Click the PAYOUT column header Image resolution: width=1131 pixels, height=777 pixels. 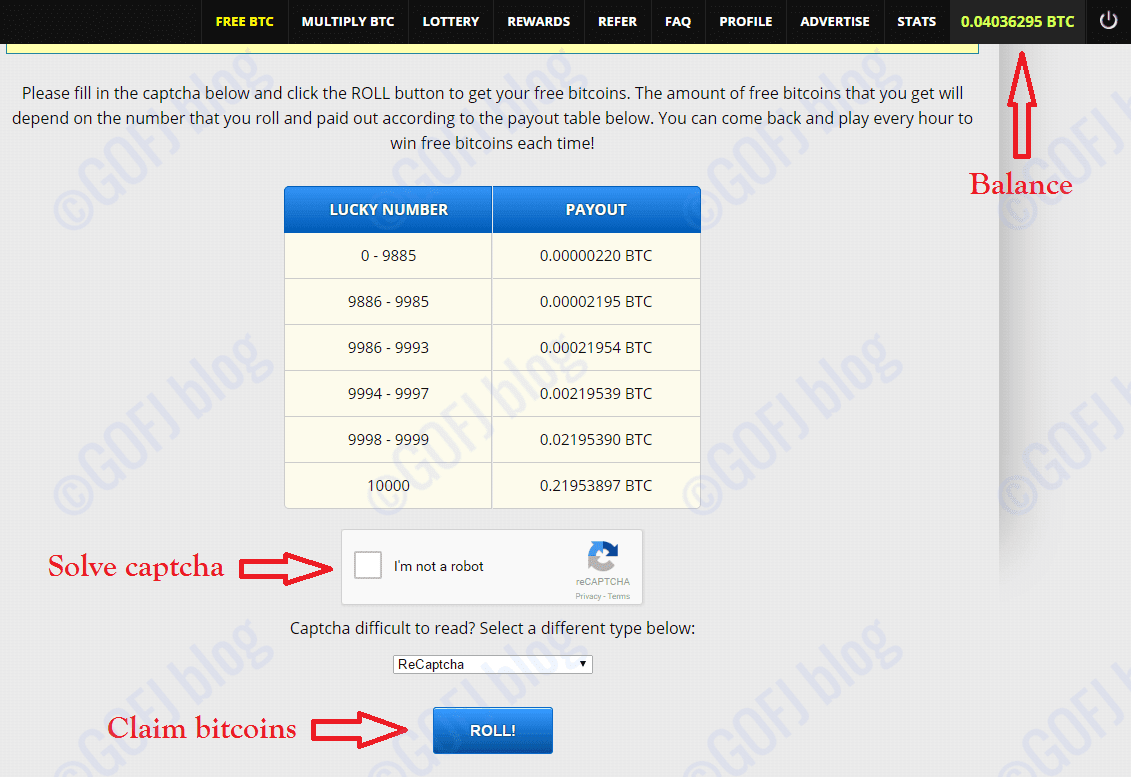click(597, 209)
